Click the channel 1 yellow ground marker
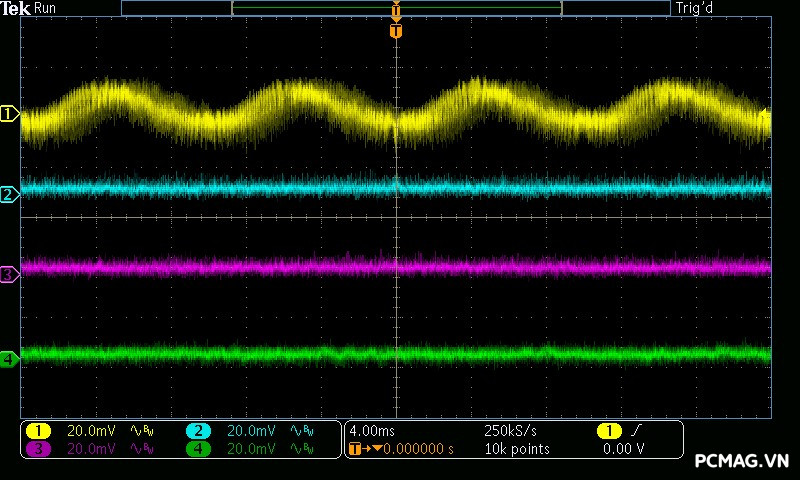The height and width of the screenshot is (480, 800). click(10, 114)
